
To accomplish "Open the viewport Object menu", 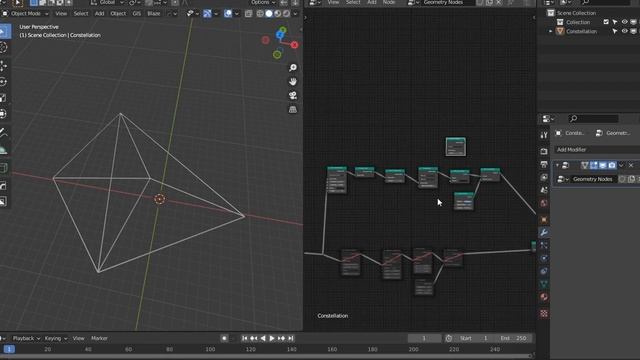I will click(x=118, y=13).
